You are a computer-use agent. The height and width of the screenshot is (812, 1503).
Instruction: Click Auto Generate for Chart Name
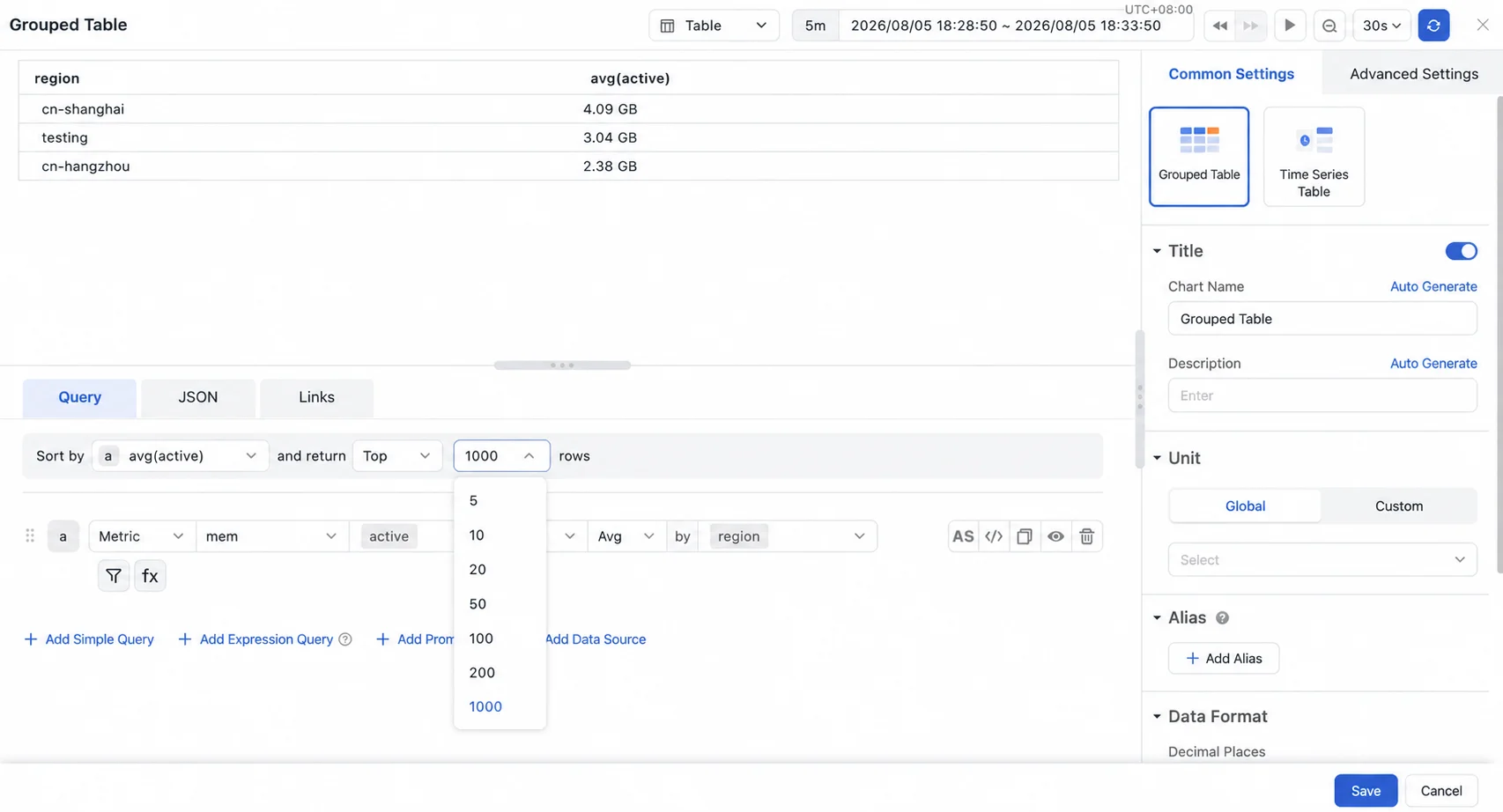(1433, 287)
